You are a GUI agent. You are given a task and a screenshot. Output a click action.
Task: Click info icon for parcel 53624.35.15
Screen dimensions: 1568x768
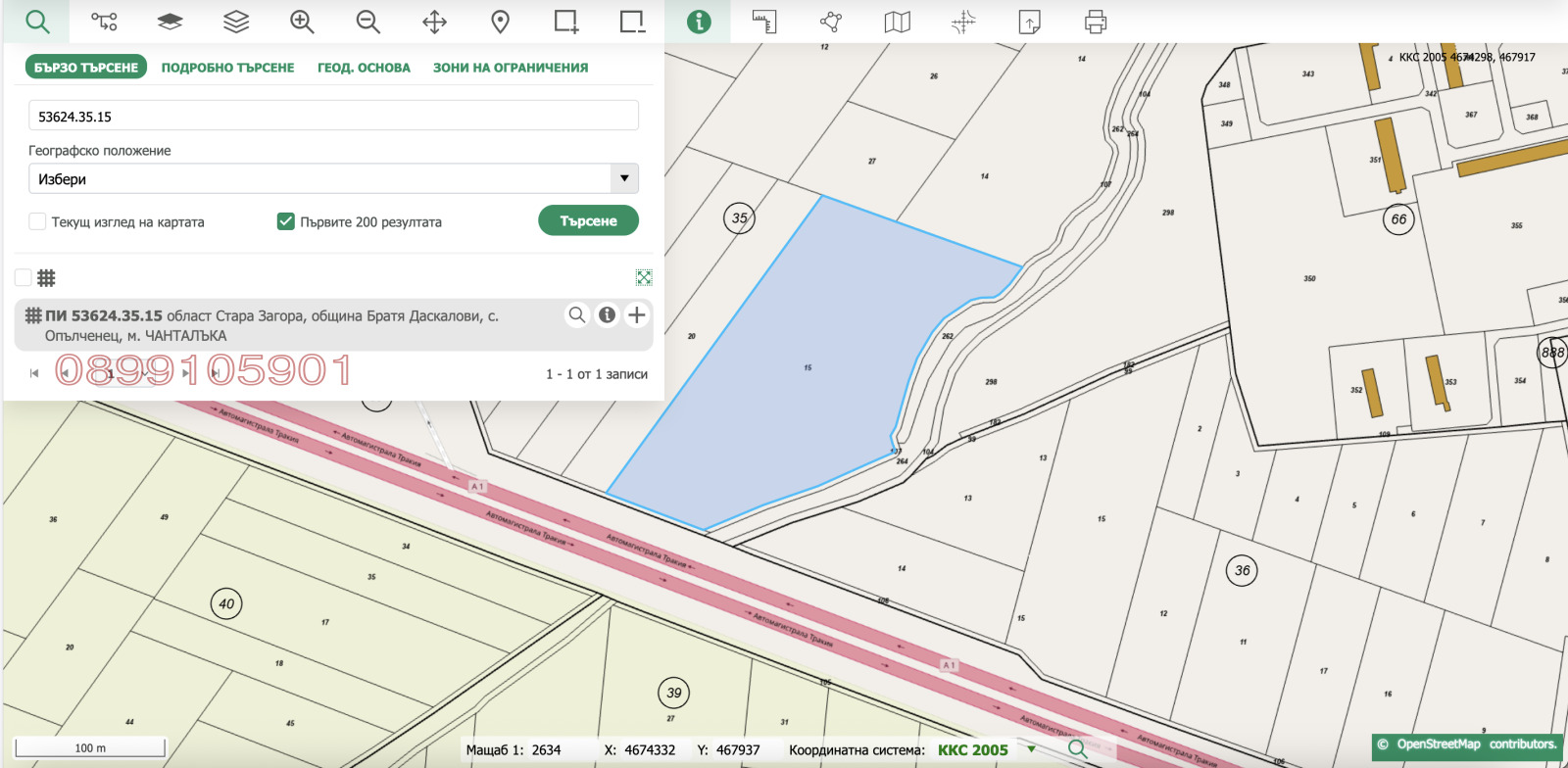pos(607,314)
